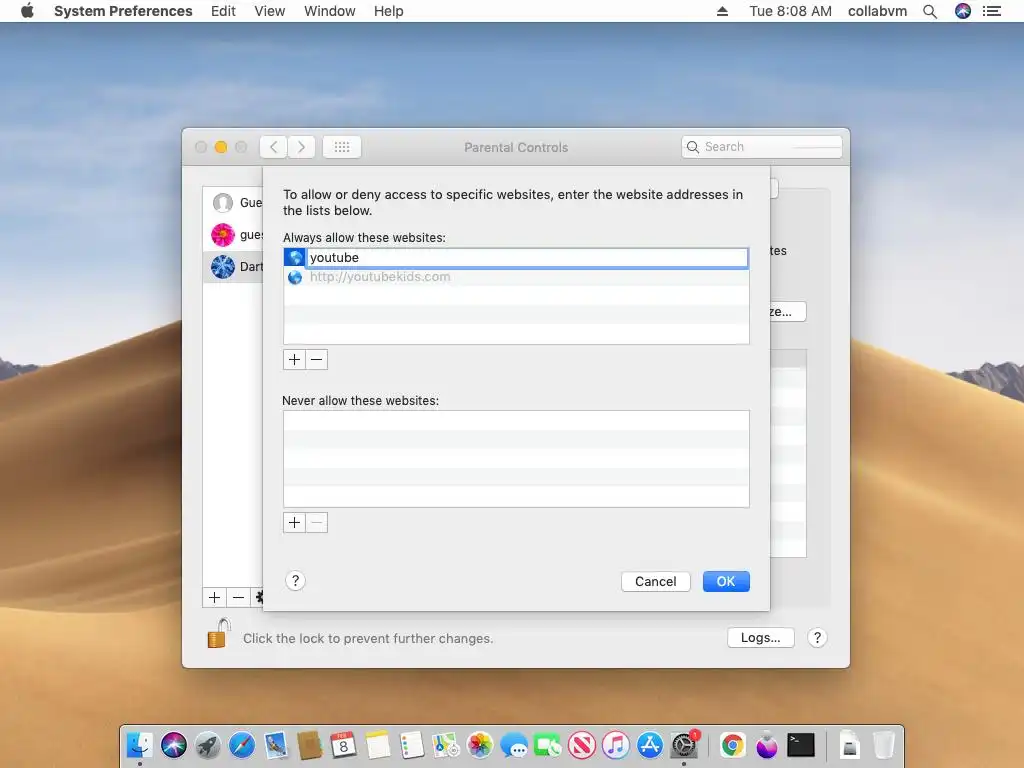Cancel the website list dialog
The width and height of the screenshot is (1024, 768).
coord(655,581)
